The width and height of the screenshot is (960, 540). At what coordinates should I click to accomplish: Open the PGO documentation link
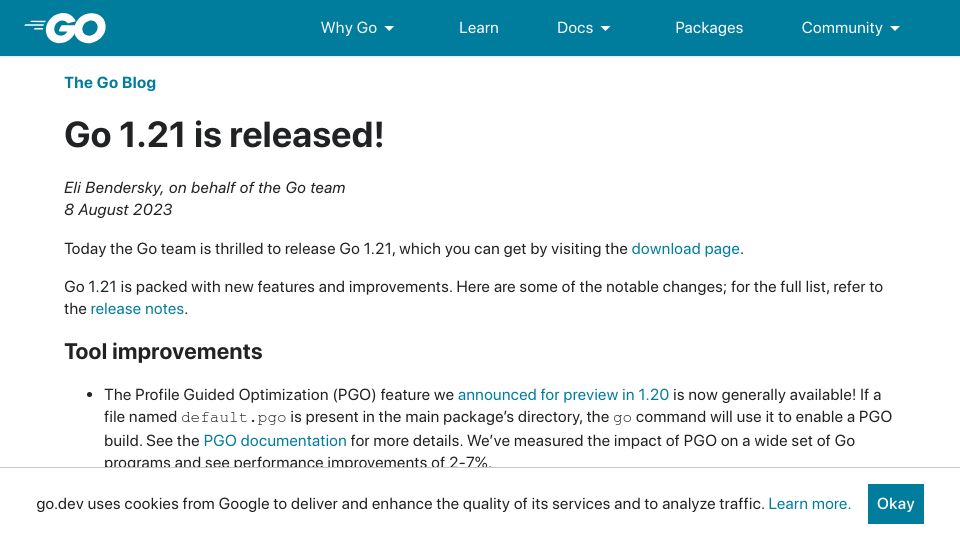point(275,441)
